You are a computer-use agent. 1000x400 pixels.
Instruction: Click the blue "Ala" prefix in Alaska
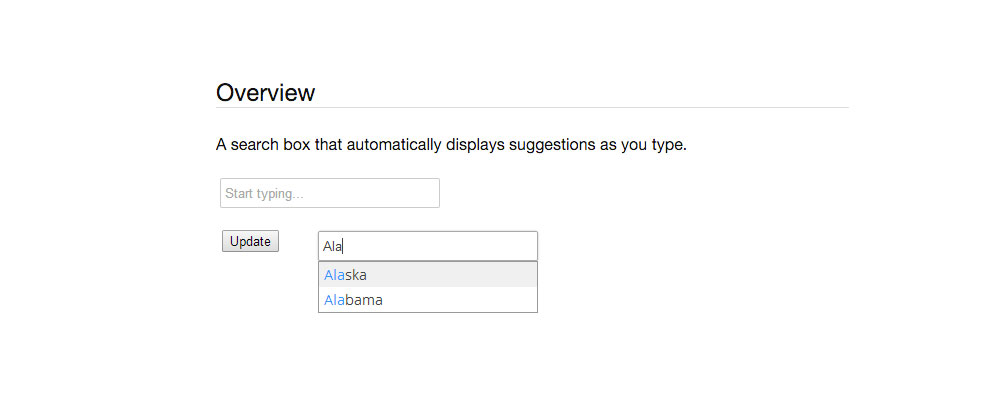point(333,275)
